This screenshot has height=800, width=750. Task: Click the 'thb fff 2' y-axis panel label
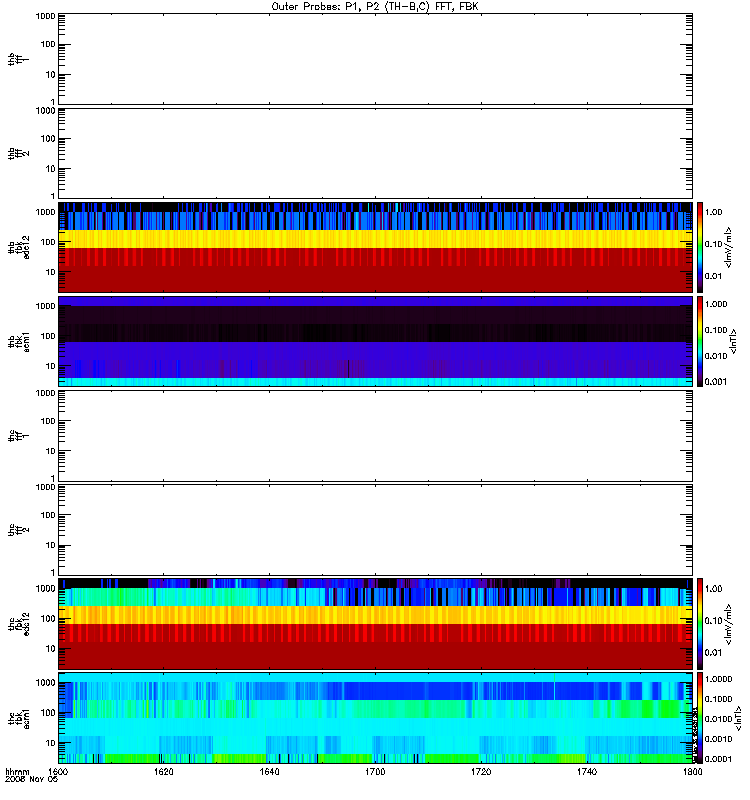pos(19,154)
